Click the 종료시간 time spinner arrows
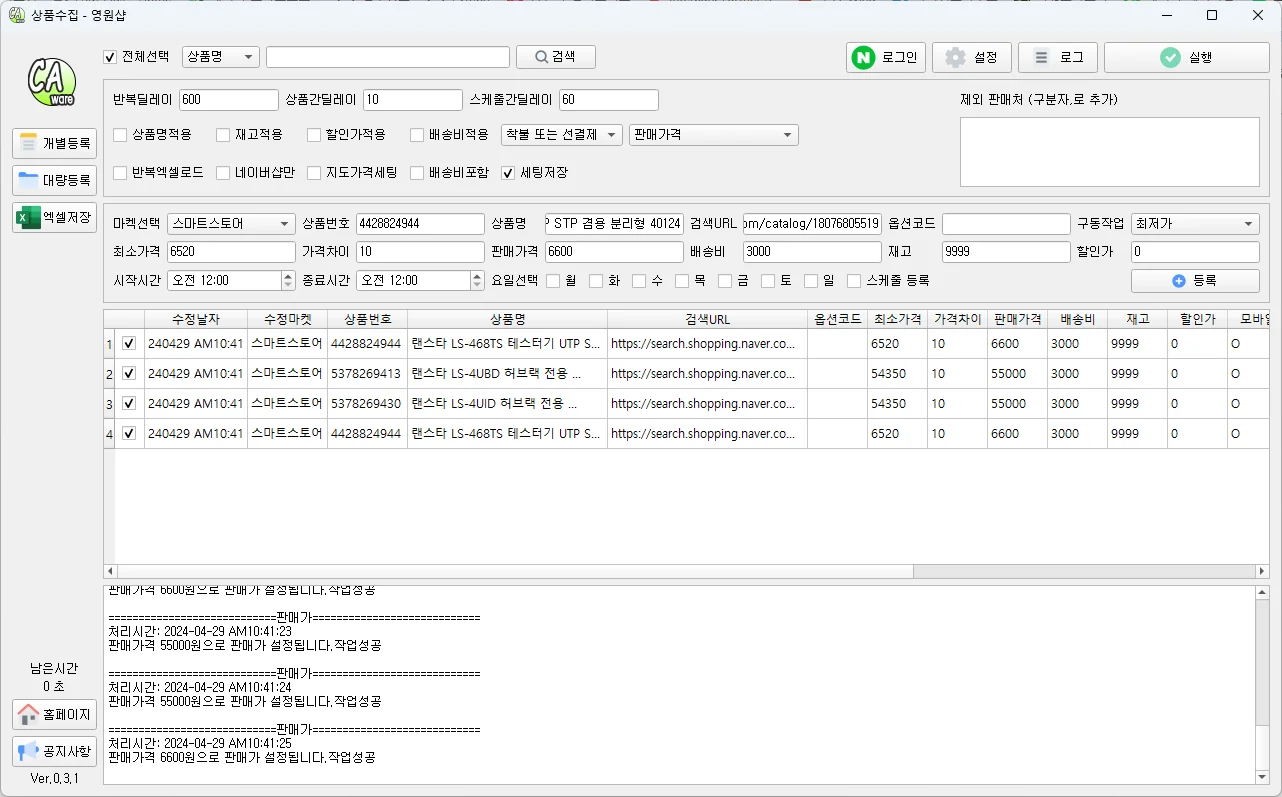 click(x=477, y=281)
